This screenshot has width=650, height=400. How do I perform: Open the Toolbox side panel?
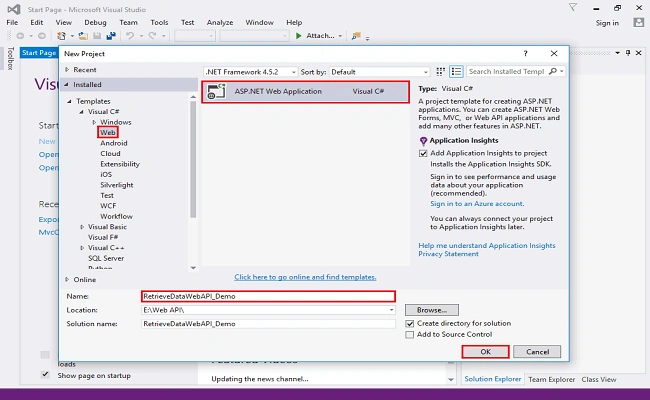pyautogui.click(x=10, y=58)
